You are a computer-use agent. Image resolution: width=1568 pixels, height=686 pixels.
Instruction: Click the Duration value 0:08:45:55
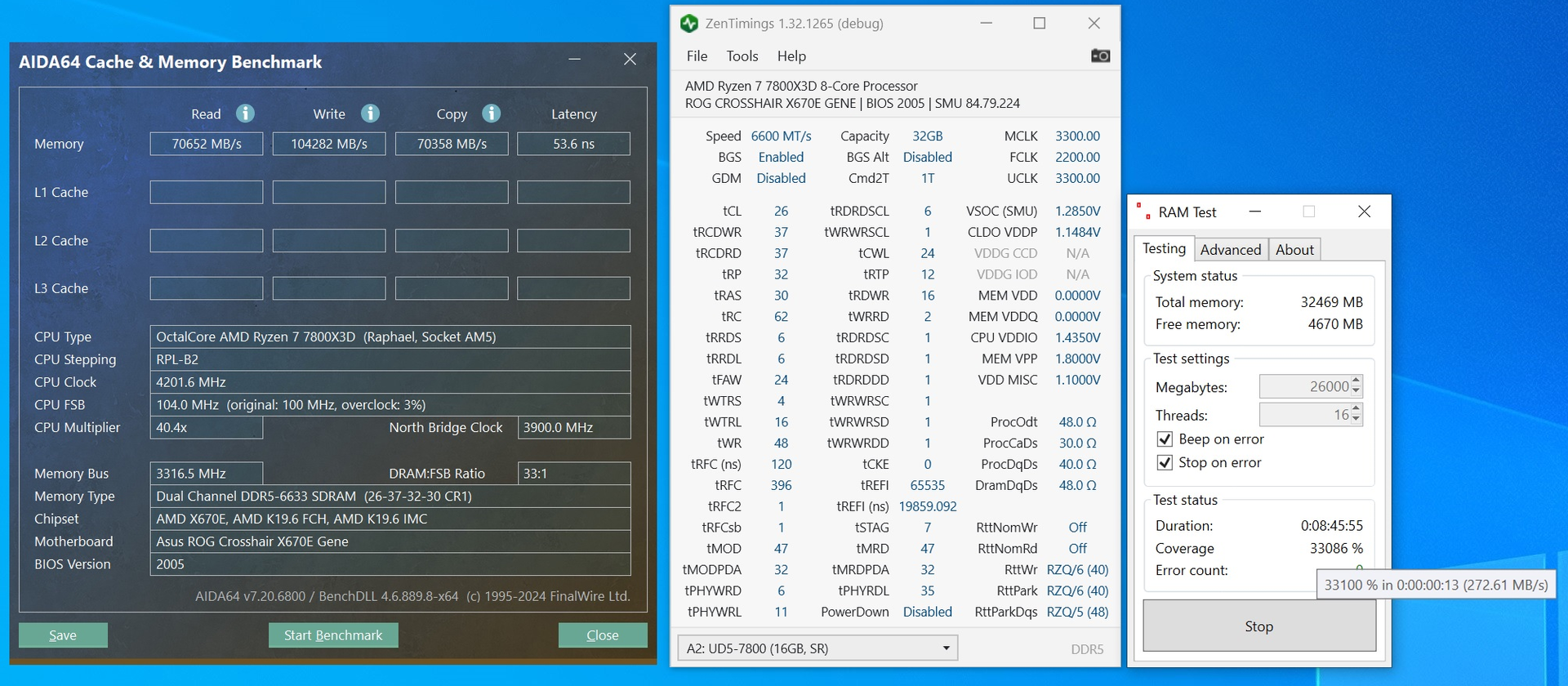pos(1332,526)
